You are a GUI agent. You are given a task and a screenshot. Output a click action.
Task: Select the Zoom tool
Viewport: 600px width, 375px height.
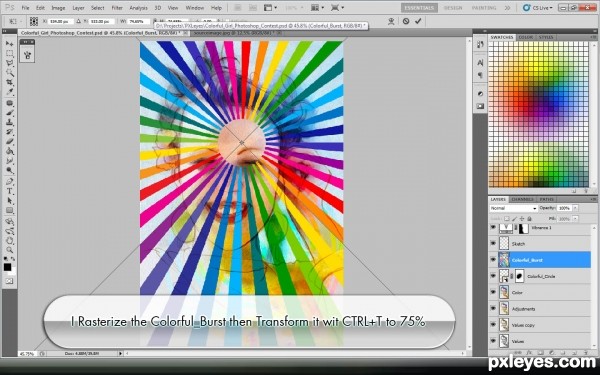tap(9, 250)
